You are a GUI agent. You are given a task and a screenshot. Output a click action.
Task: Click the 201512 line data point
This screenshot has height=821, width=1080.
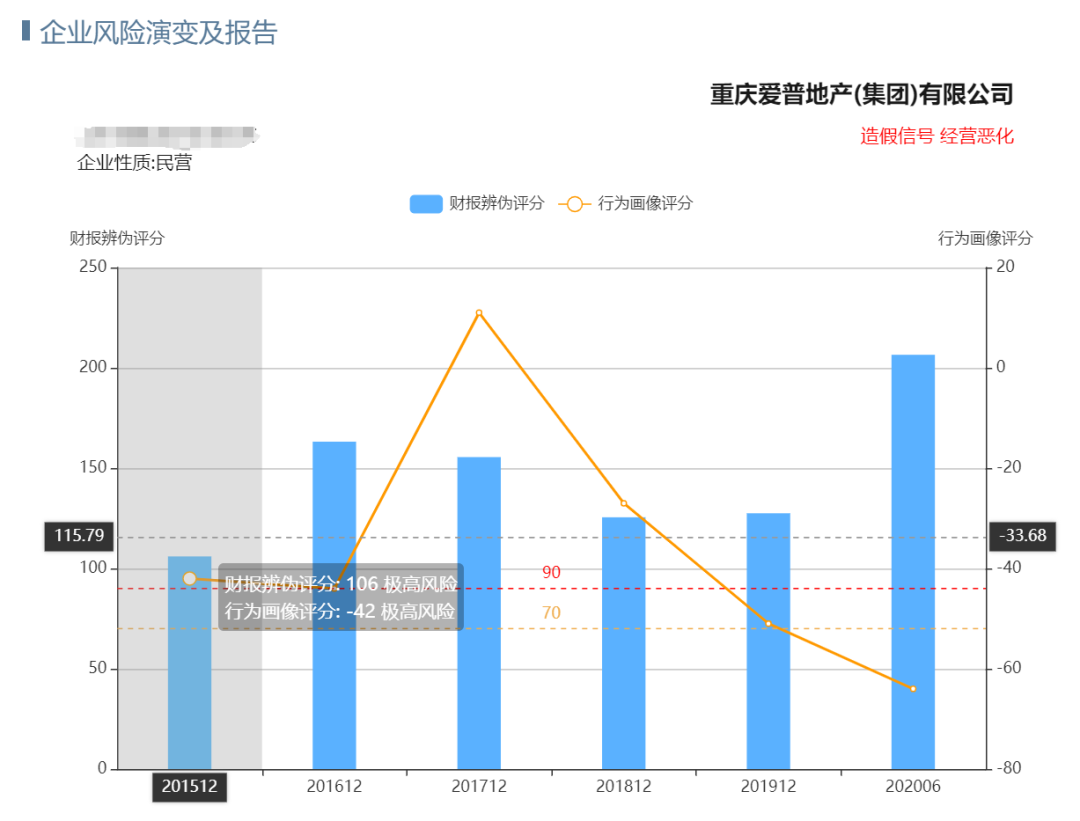189,579
